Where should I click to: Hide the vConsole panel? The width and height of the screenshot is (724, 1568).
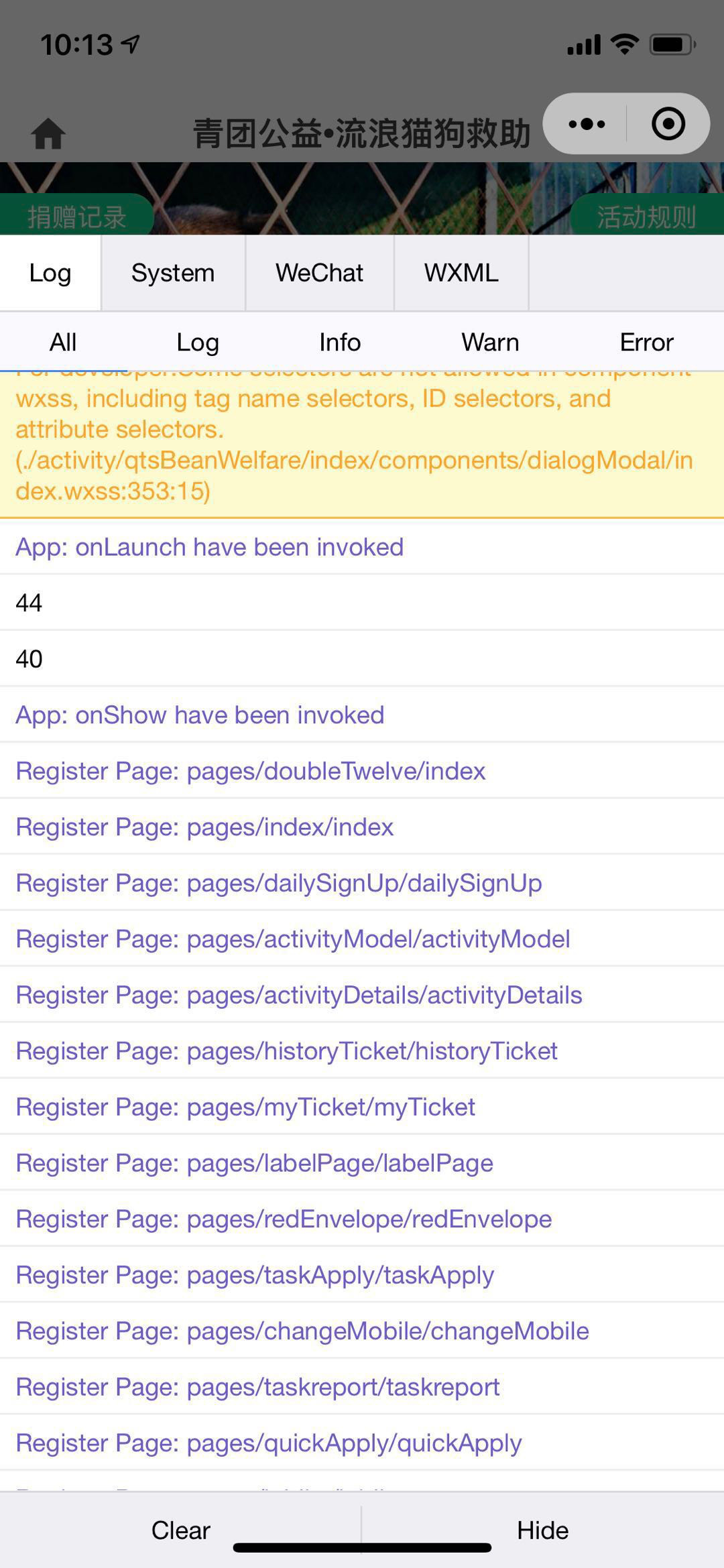click(x=543, y=1530)
